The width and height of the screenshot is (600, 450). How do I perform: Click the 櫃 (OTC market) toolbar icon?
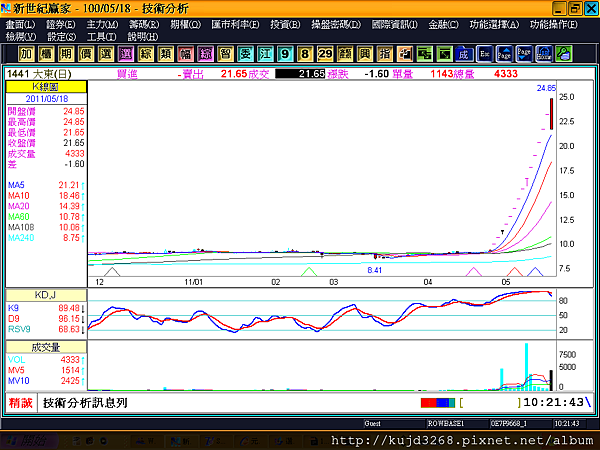(46, 54)
